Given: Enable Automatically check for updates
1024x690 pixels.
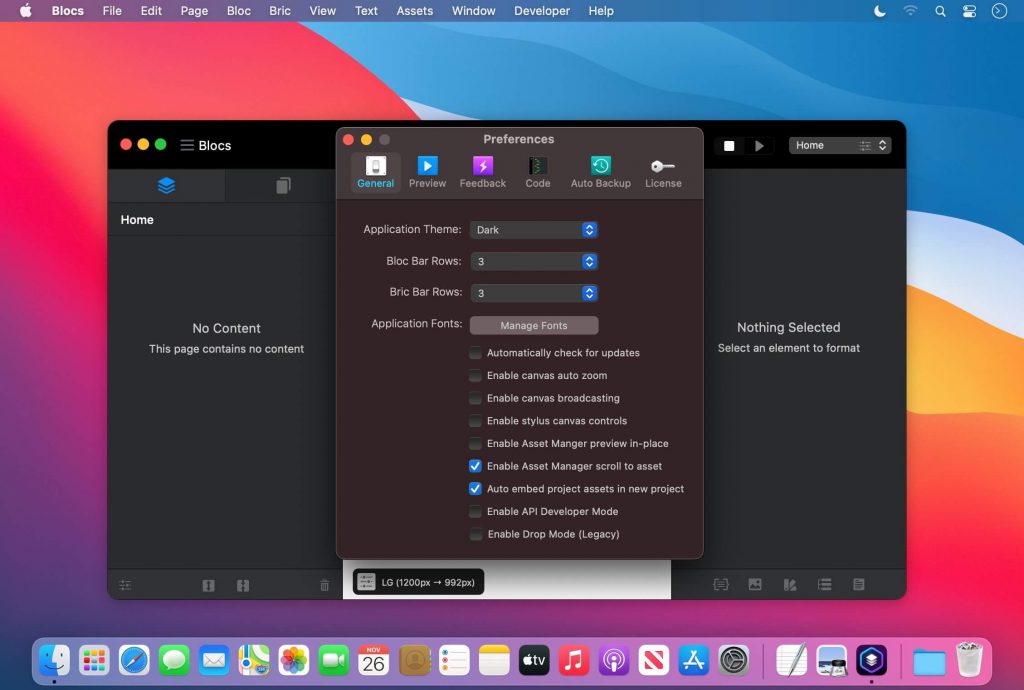Looking at the screenshot, I should point(476,353).
